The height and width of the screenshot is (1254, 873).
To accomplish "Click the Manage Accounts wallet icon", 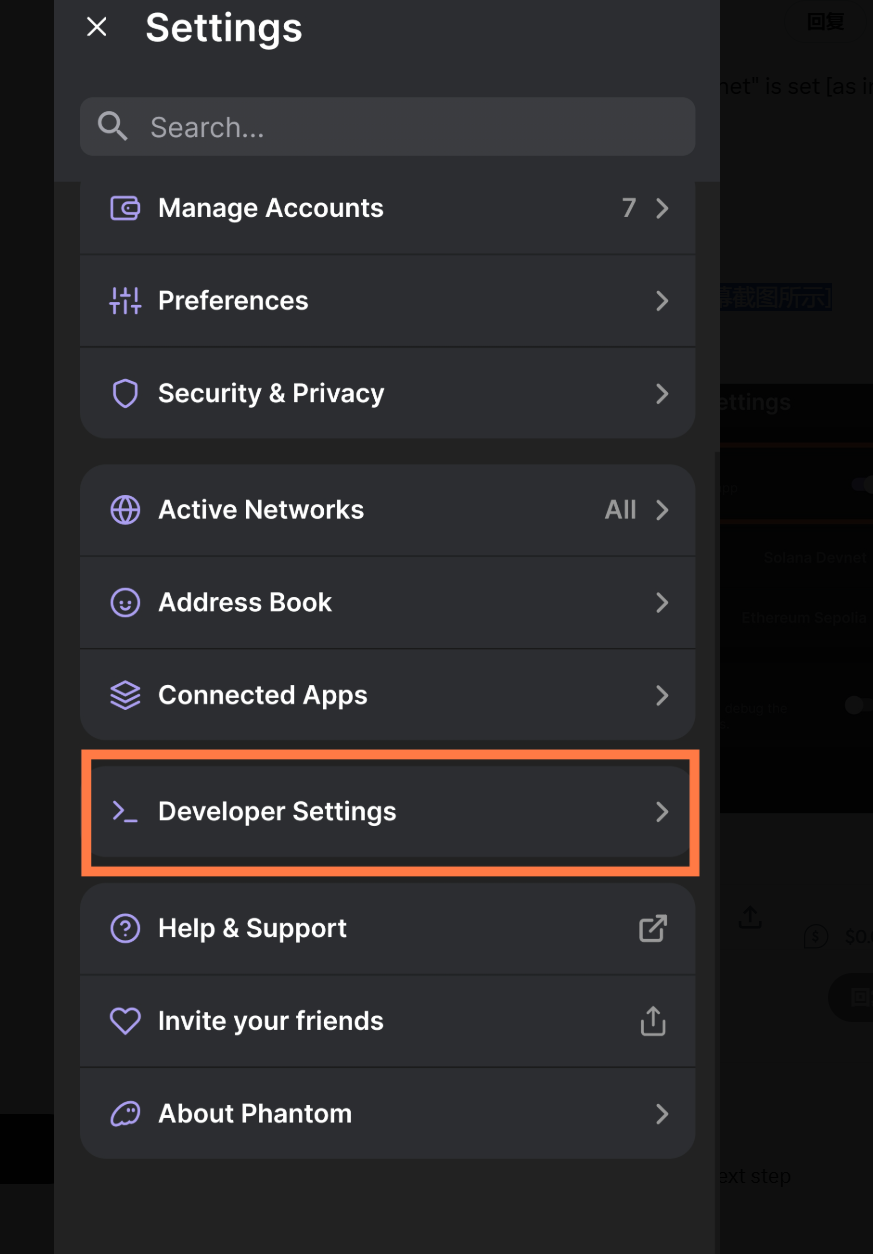I will coord(125,208).
